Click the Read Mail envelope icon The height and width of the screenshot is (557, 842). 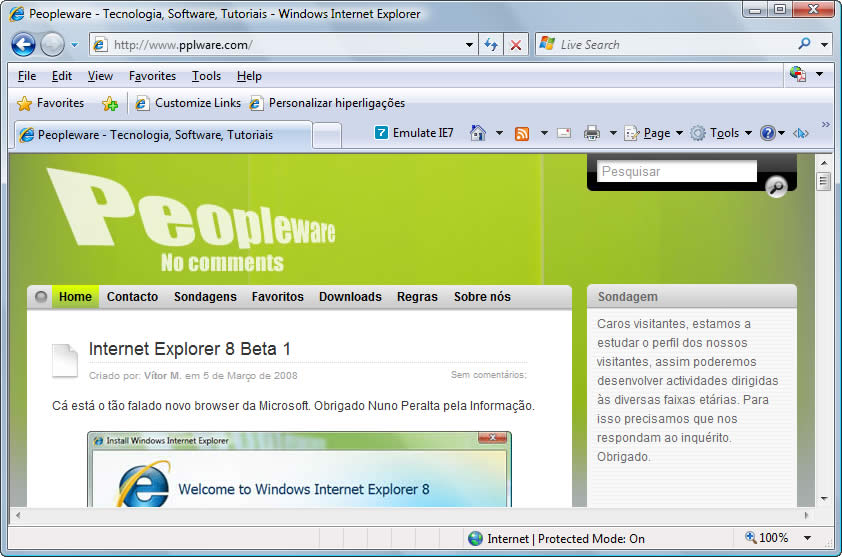coord(564,133)
